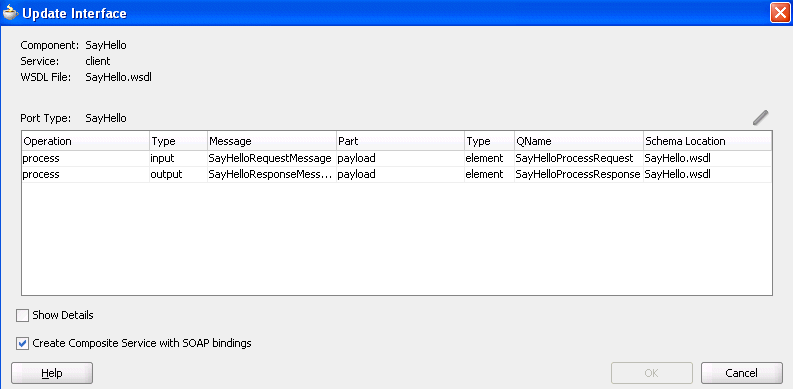Select the SayHelloResponseMess... cell
Image resolution: width=793 pixels, height=389 pixels.
click(x=272, y=175)
